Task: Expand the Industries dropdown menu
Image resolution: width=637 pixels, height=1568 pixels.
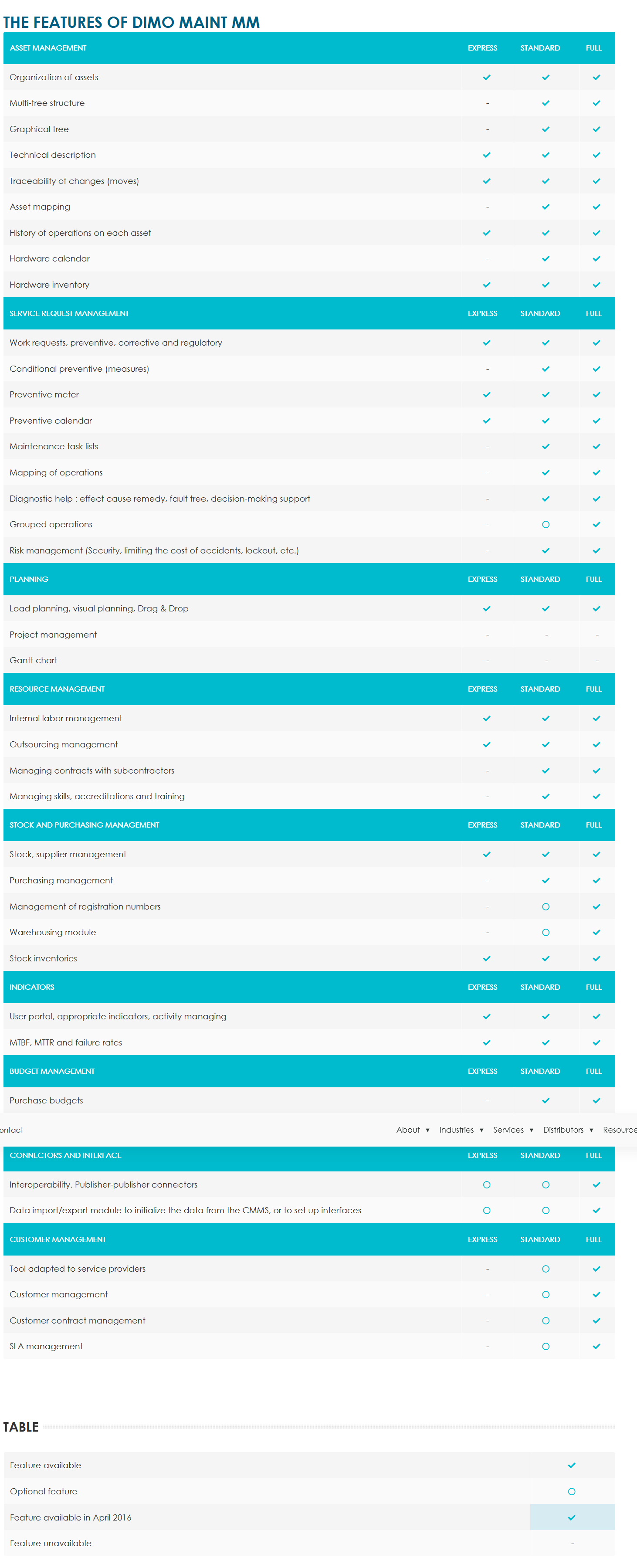Action: coord(461,1130)
